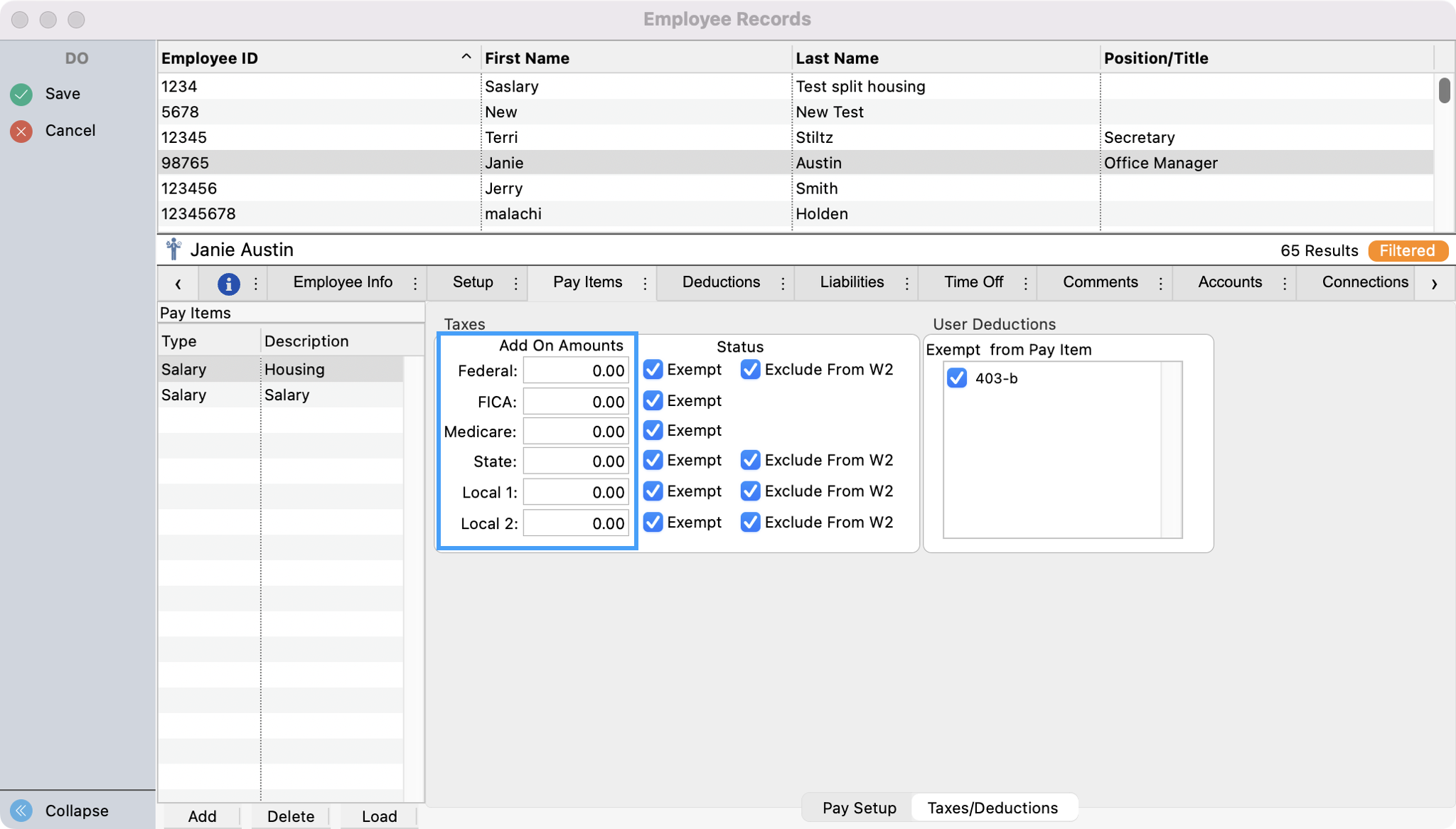Click the blue info circle icon
Screen dimensions: 1456x829
pyautogui.click(x=228, y=284)
